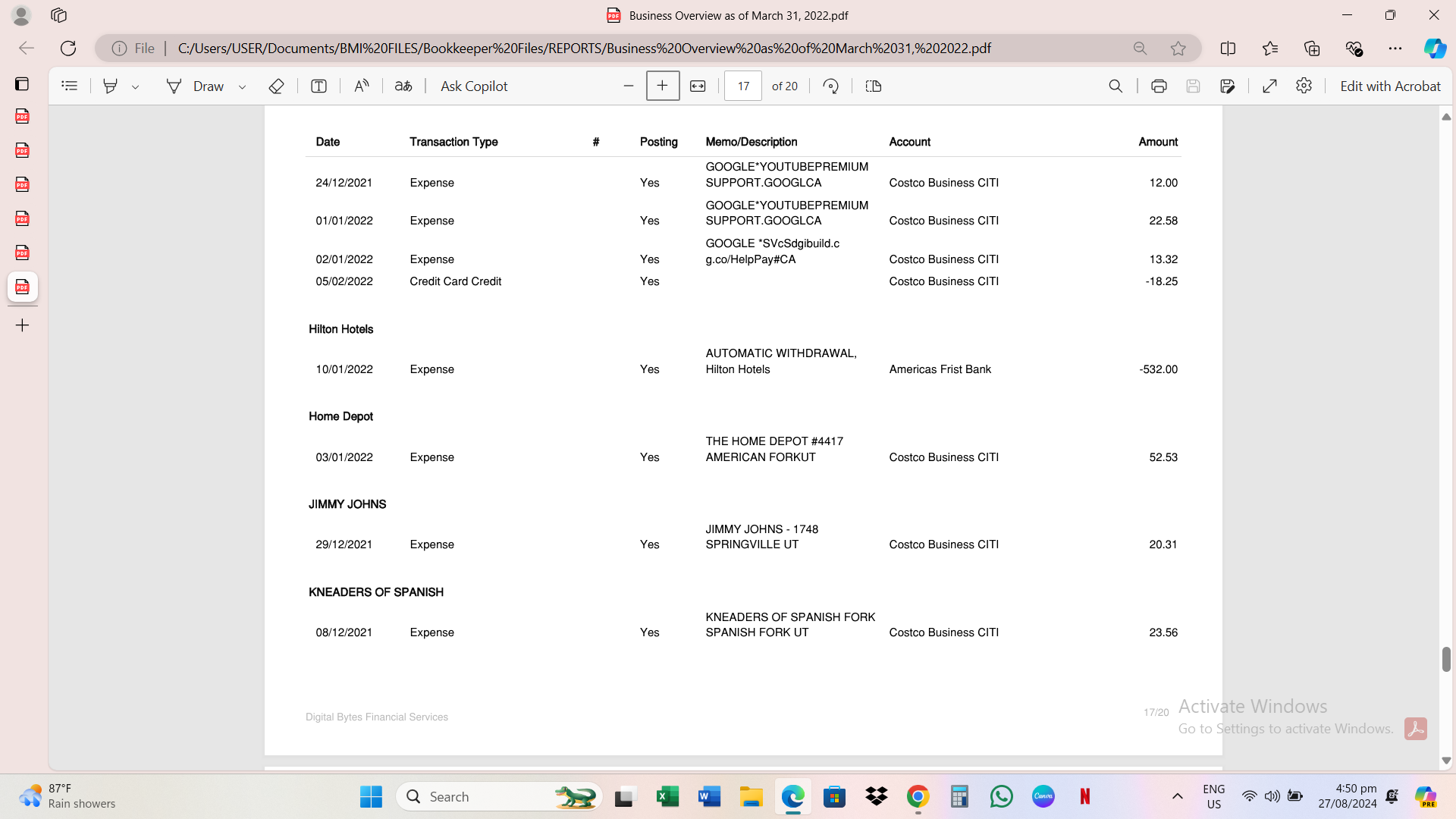Open the browser zoom magnifier icon

pyautogui.click(x=1140, y=49)
